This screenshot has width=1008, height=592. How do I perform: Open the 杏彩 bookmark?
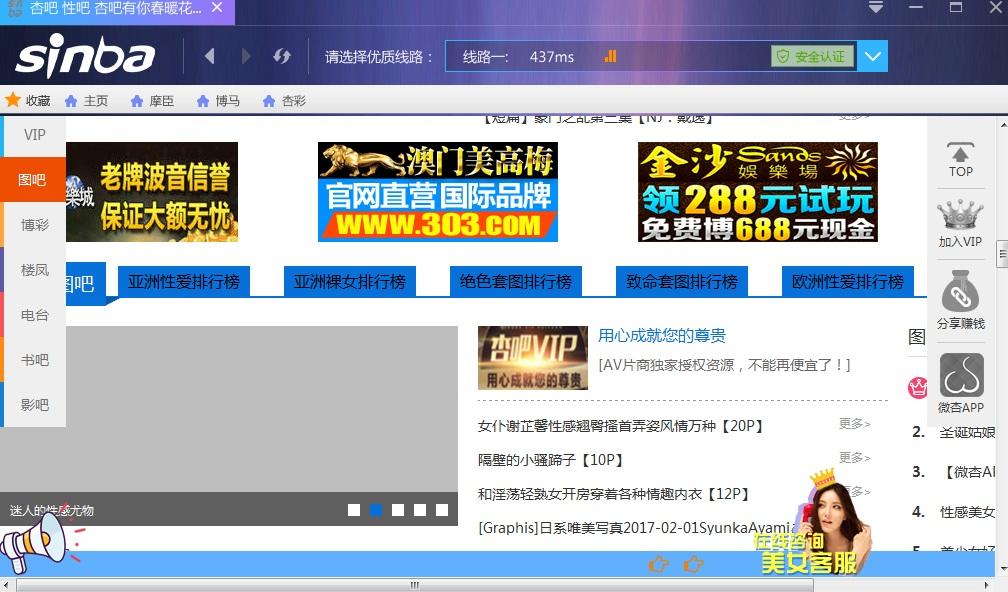284,101
